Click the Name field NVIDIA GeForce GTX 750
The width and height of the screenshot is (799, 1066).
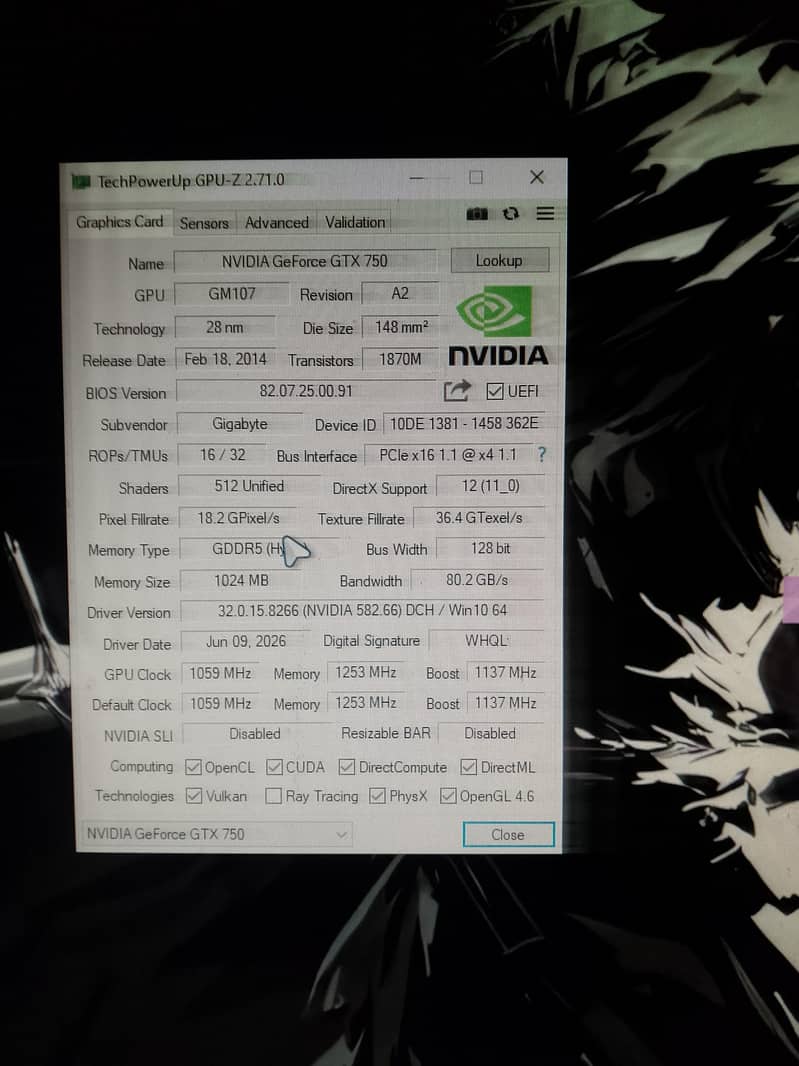pyautogui.click(x=305, y=262)
